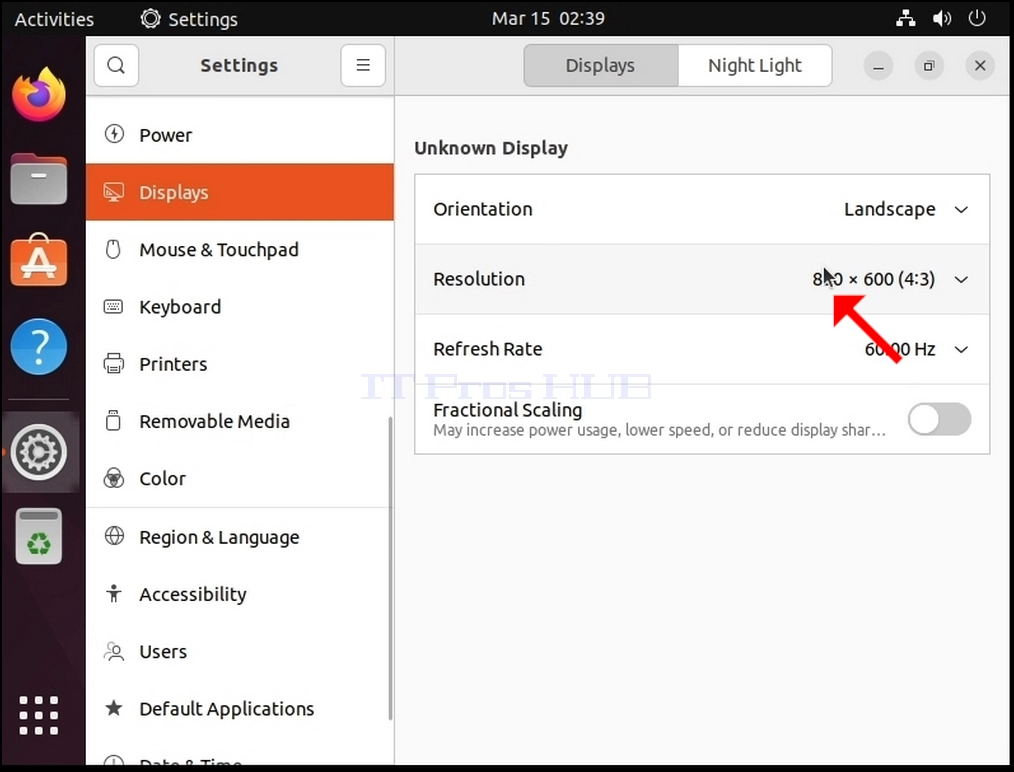Select the Displays tab in header
The height and width of the screenshot is (772, 1014).
pos(601,65)
